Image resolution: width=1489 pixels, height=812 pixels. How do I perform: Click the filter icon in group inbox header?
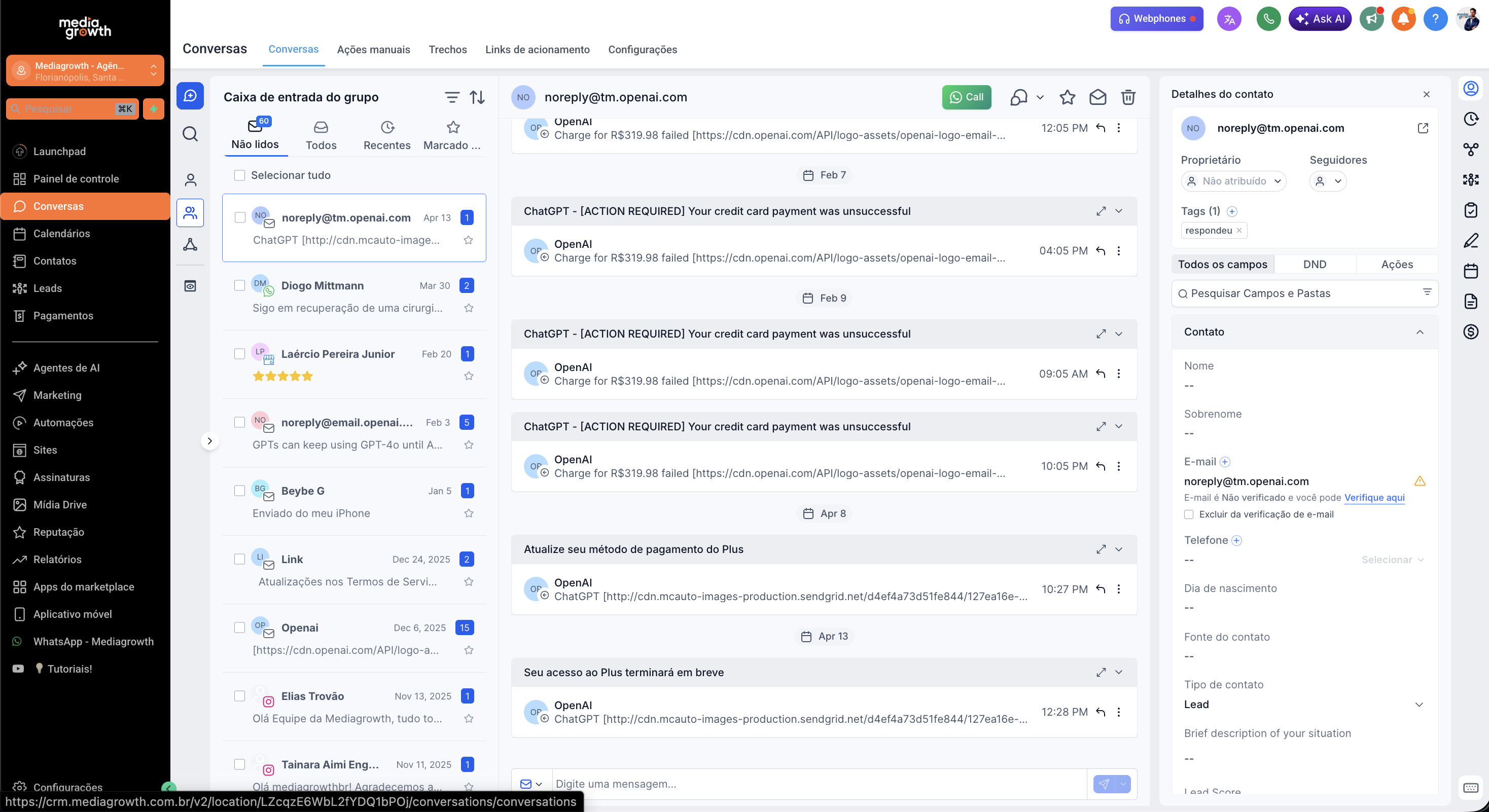point(452,97)
